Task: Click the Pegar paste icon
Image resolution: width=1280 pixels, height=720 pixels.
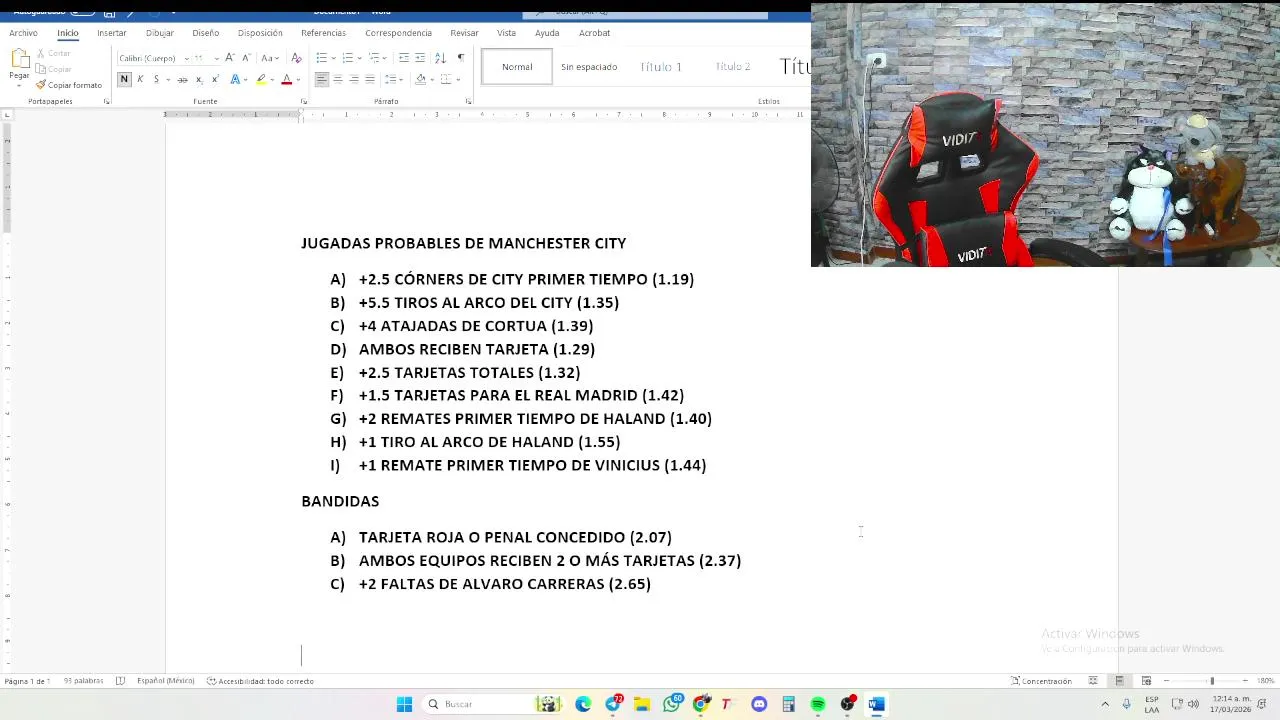Action: coord(19,60)
